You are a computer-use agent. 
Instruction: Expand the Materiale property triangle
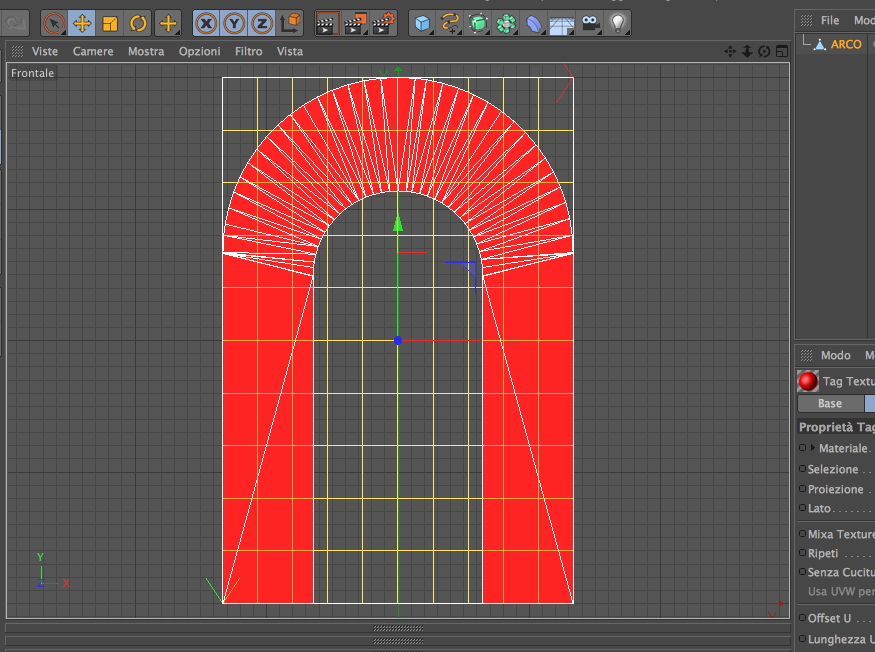pyautogui.click(x=813, y=448)
